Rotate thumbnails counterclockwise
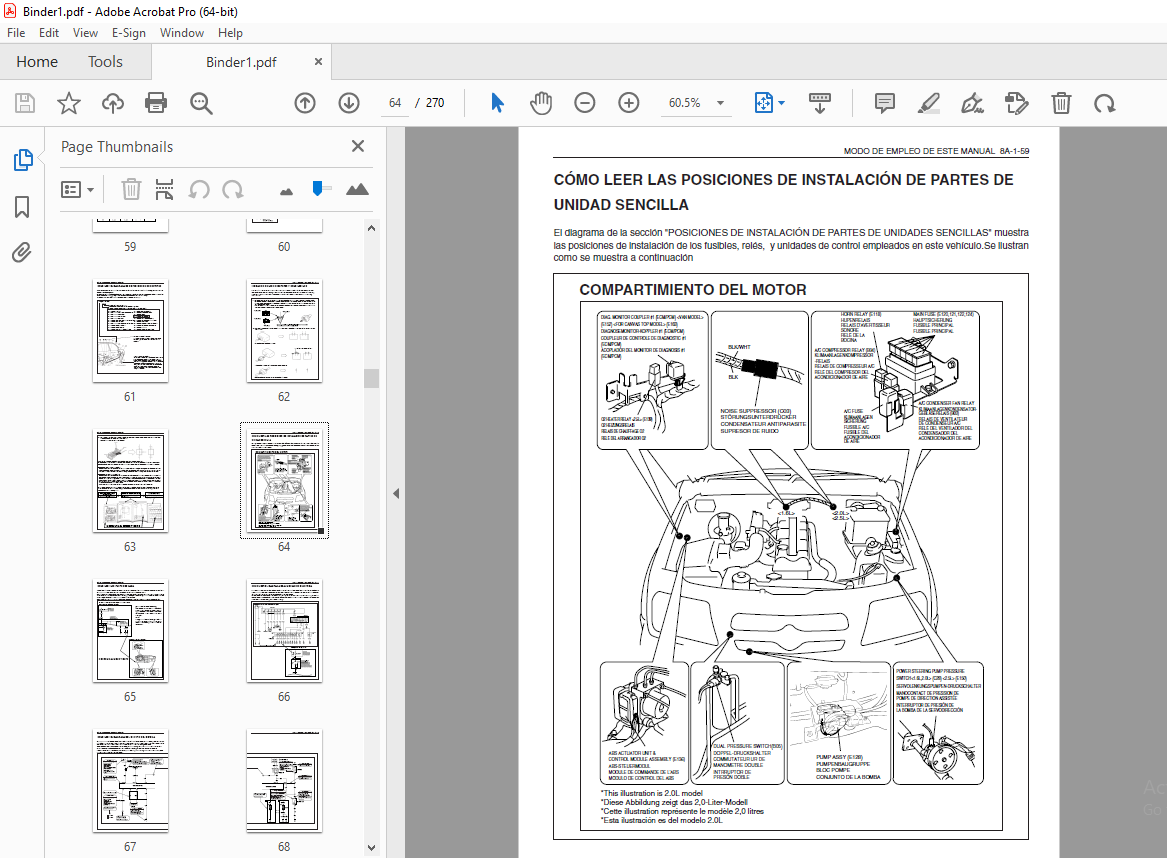Image resolution: width=1167 pixels, height=858 pixels. click(199, 189)
